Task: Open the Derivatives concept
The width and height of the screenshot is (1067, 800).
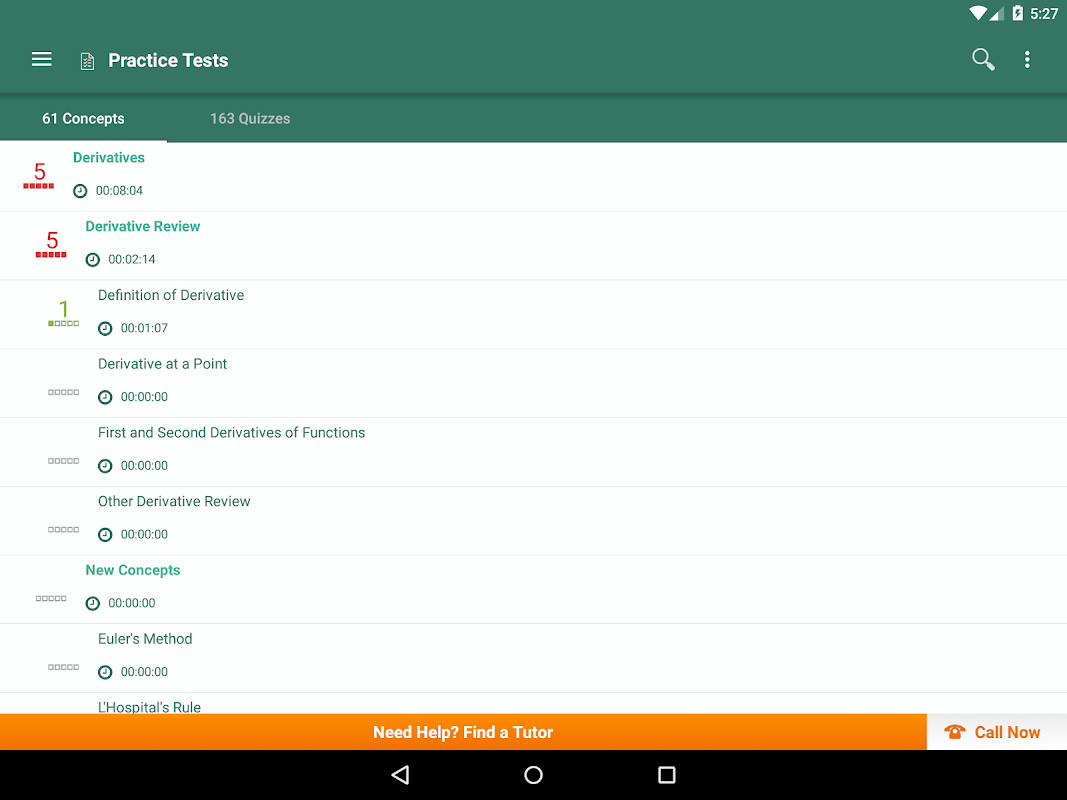Action: pos(534,177)
